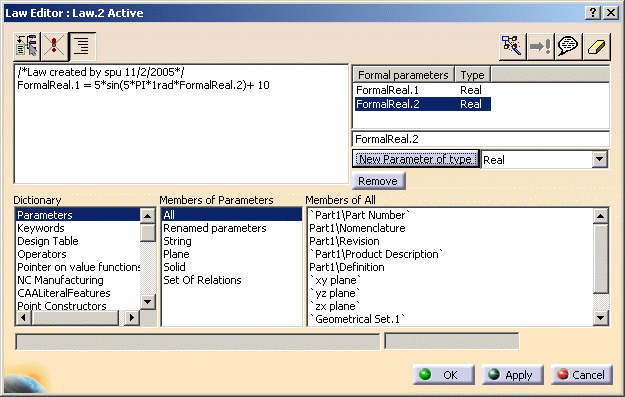Screen dimensions: 625x397
Task: Select `zx plane` member
Action: 335,306
